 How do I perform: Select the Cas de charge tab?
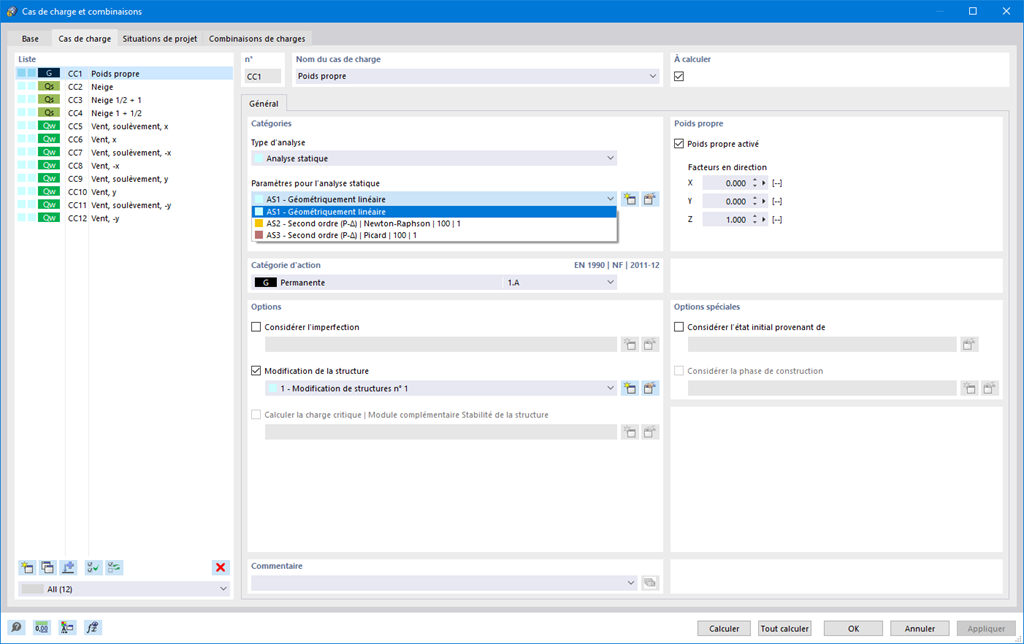click(x=84, y=38)
